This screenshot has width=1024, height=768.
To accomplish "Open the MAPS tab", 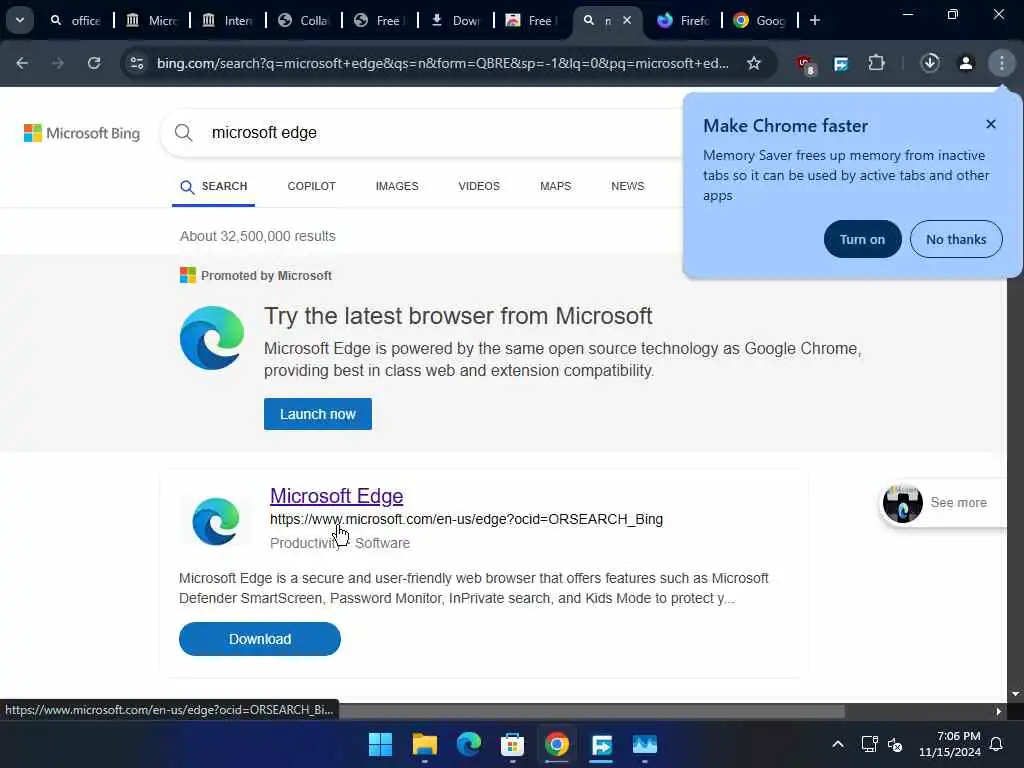I will coord(556,187).
